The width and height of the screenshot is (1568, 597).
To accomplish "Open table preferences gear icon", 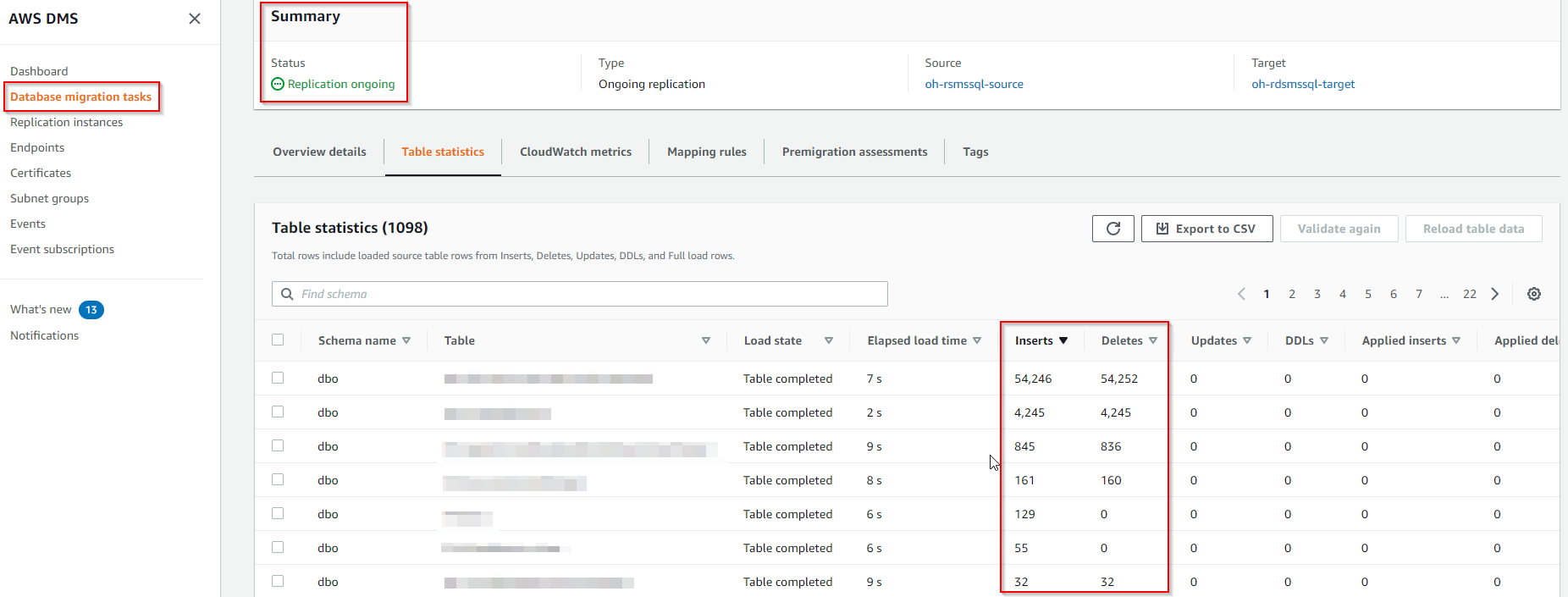I will (x=1534, y=294).
